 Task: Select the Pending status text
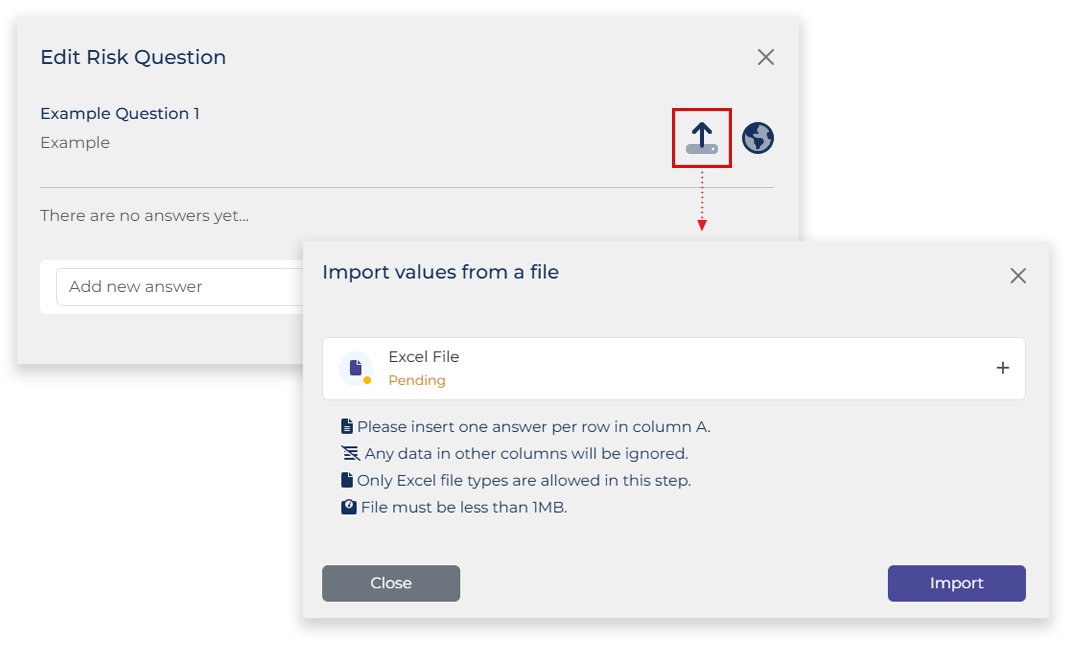417,380
